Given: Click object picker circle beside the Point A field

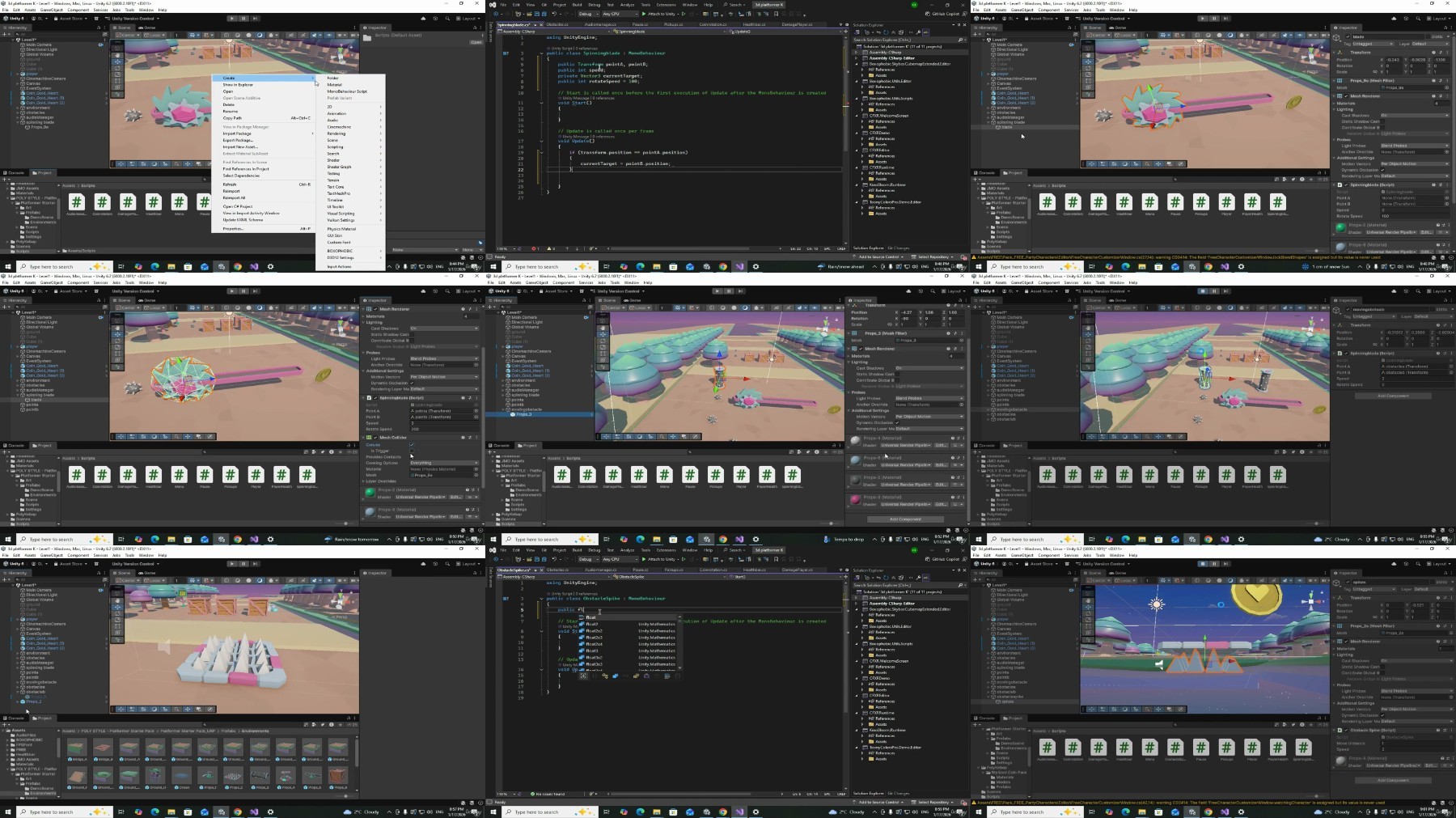Looking at the screenshot, I should pos(476,411).
